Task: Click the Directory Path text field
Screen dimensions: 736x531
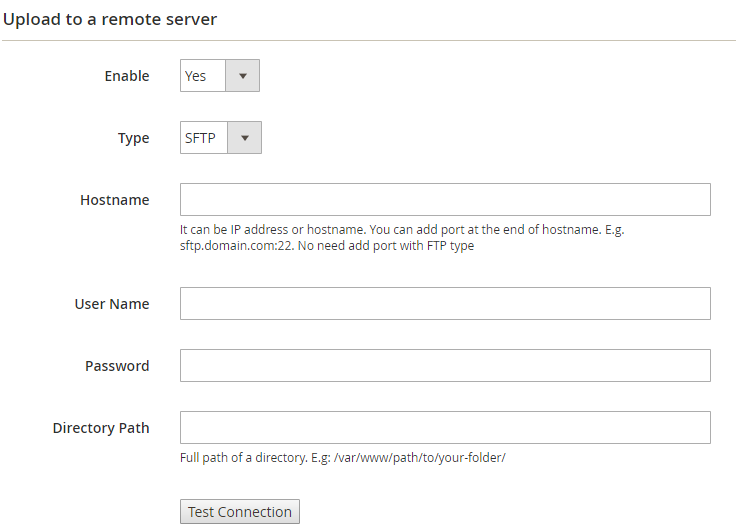Action: (445, 428)
